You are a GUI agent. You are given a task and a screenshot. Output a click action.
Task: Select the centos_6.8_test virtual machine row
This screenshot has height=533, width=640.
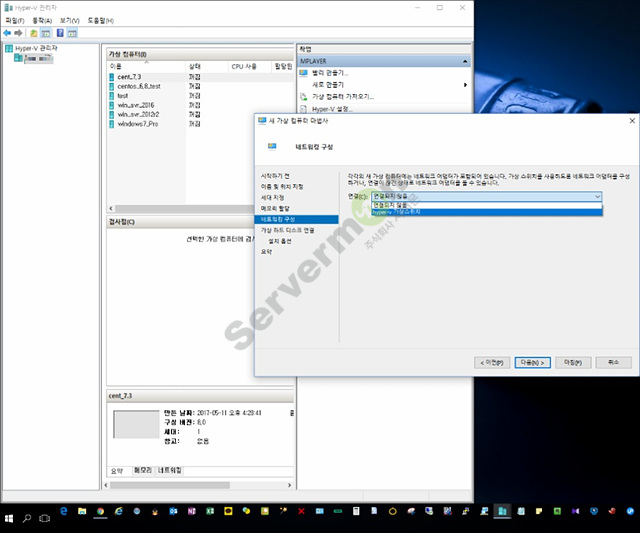pos(200,86)
